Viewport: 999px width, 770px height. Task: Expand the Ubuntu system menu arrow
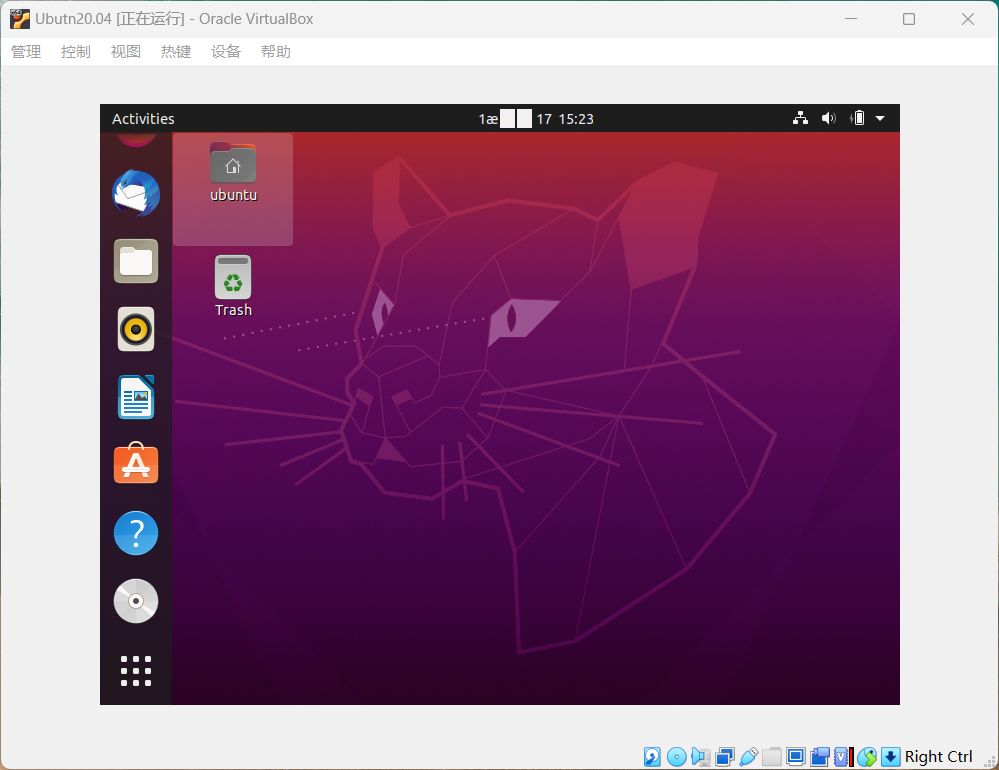(x=880, y=118)
